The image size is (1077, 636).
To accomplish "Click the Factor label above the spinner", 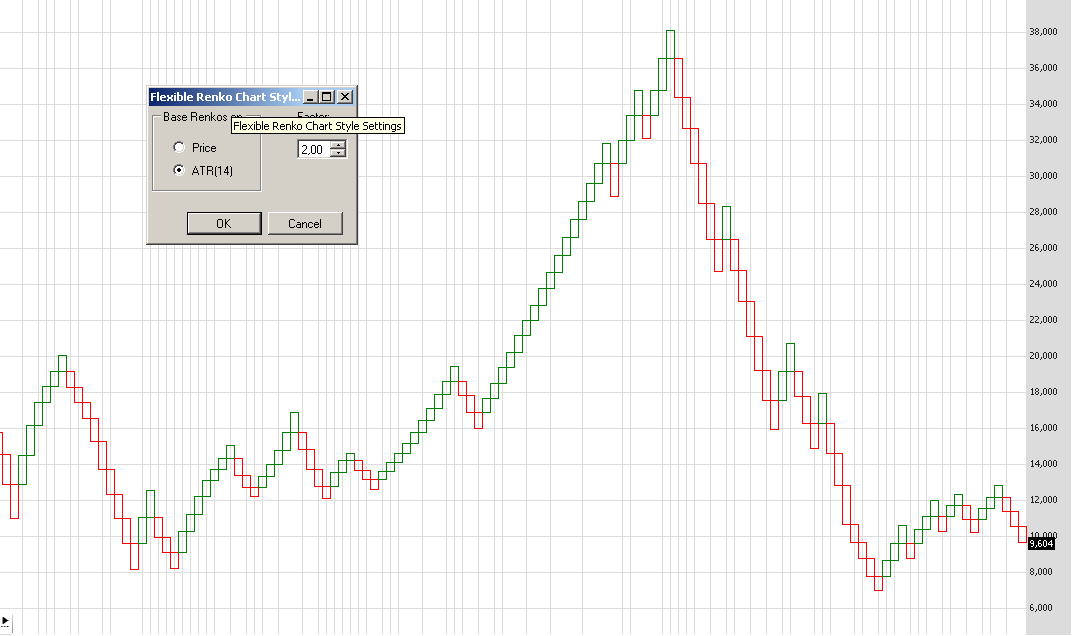I will (315, 114).
